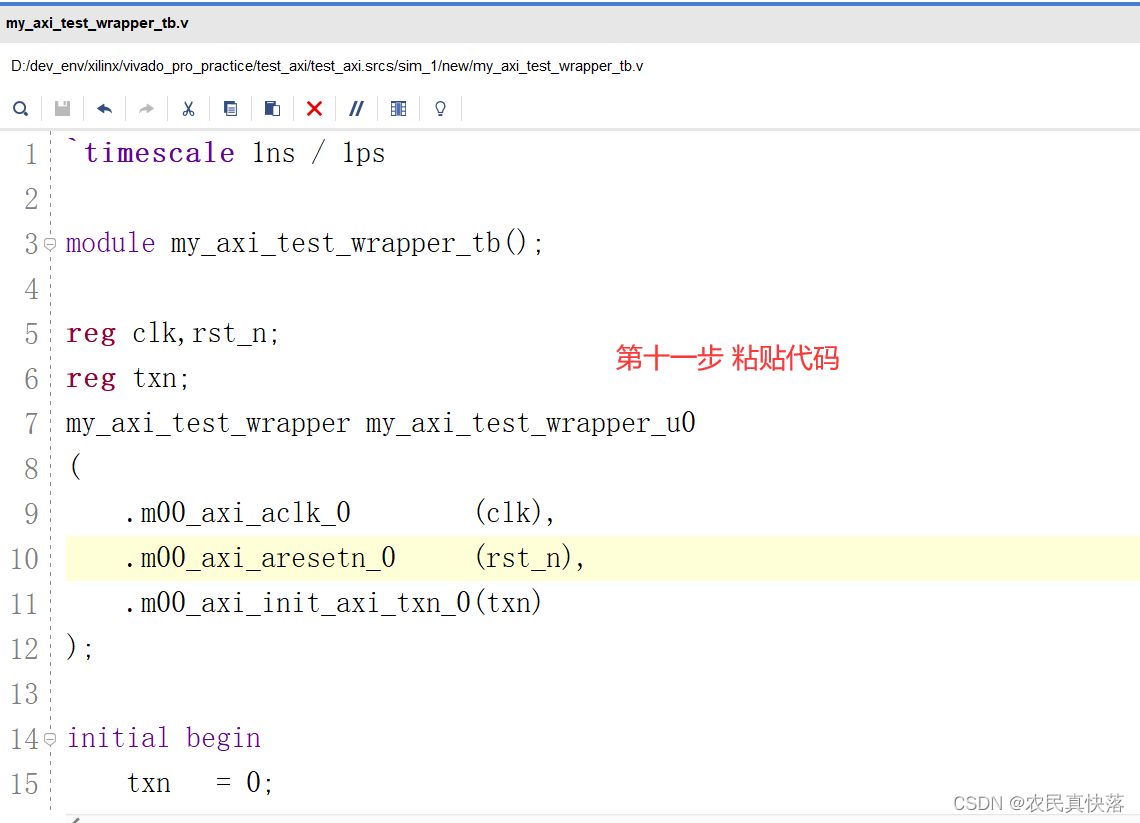Undo the last edit
Image resolution: width=1140 pixels, height=823 pixels.
pyautogui.click(x=104, y=109)
